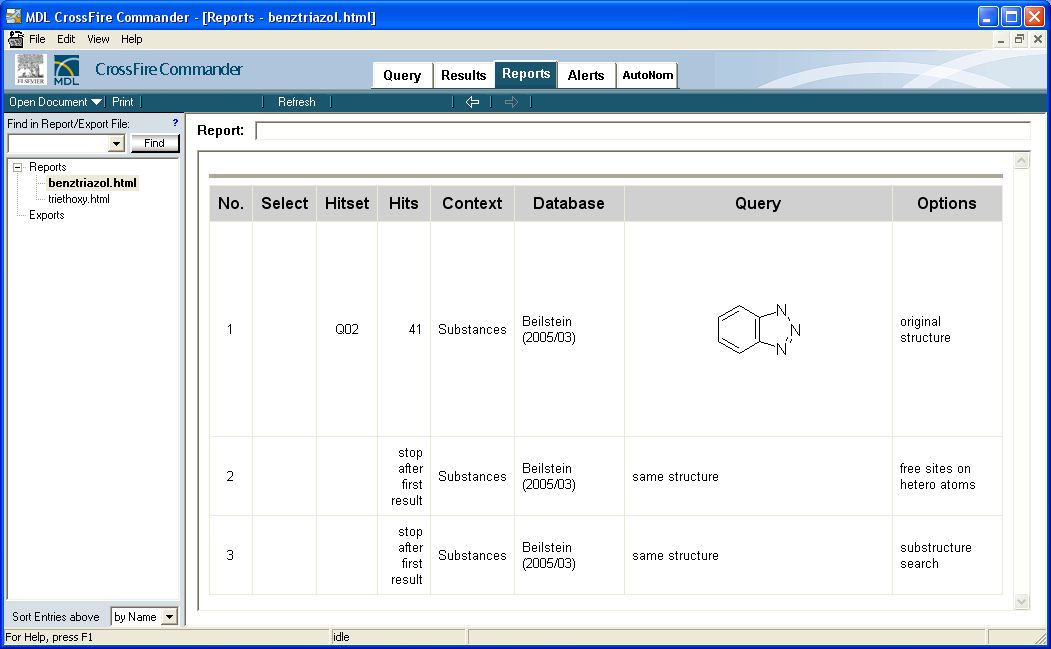Click the Report name input field
The height and width of the screenshot is (649, 1051).
coord(642,131)
